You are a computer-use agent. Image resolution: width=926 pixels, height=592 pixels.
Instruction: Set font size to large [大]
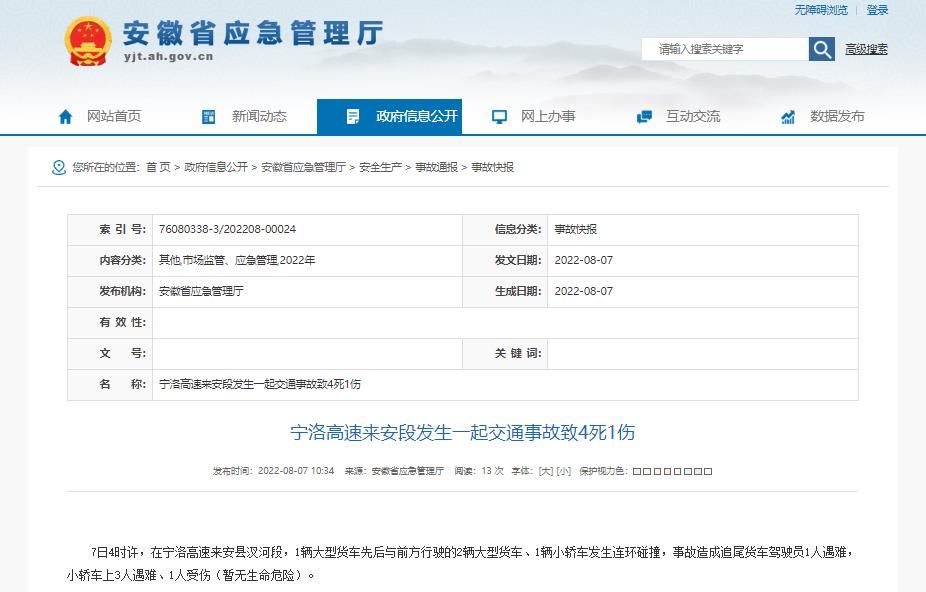coord(545,470)
